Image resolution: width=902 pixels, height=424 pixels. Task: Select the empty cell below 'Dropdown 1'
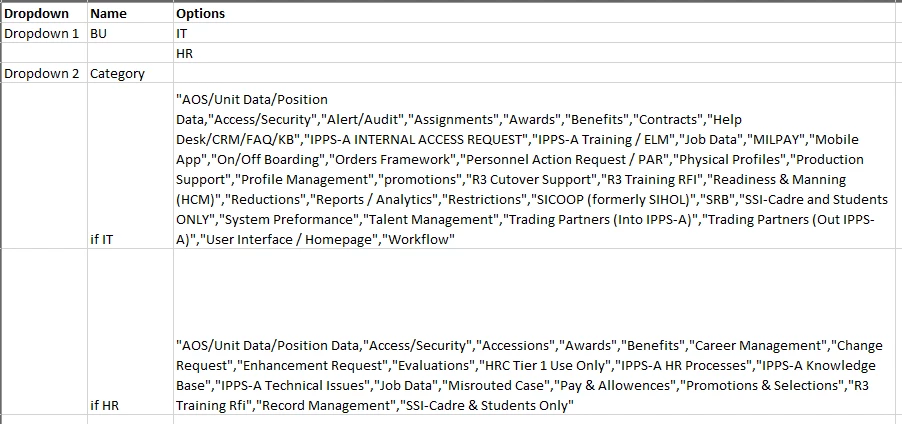[44, 53]
